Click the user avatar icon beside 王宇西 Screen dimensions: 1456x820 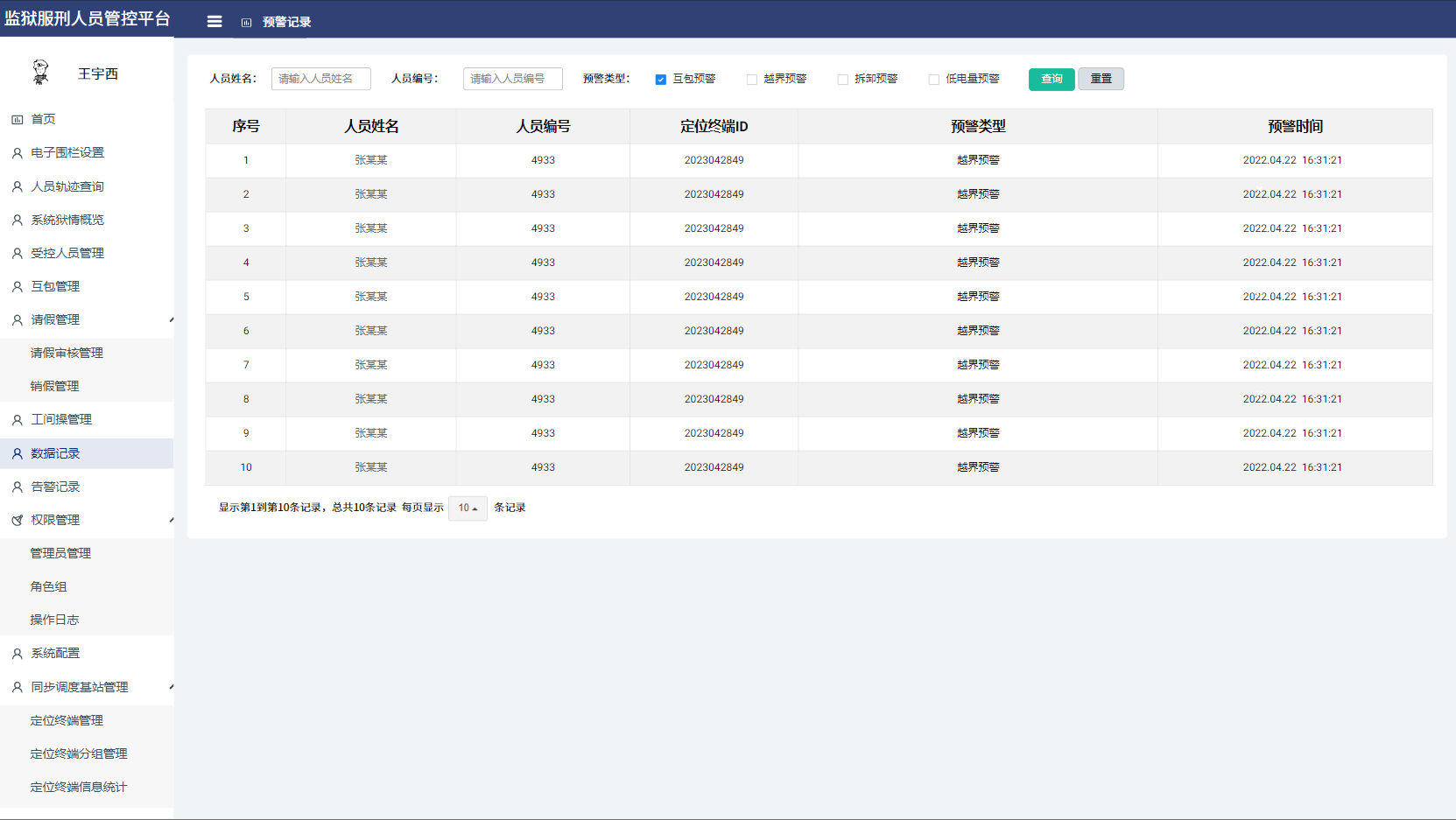pyautogui.click(x=40, y=73)
